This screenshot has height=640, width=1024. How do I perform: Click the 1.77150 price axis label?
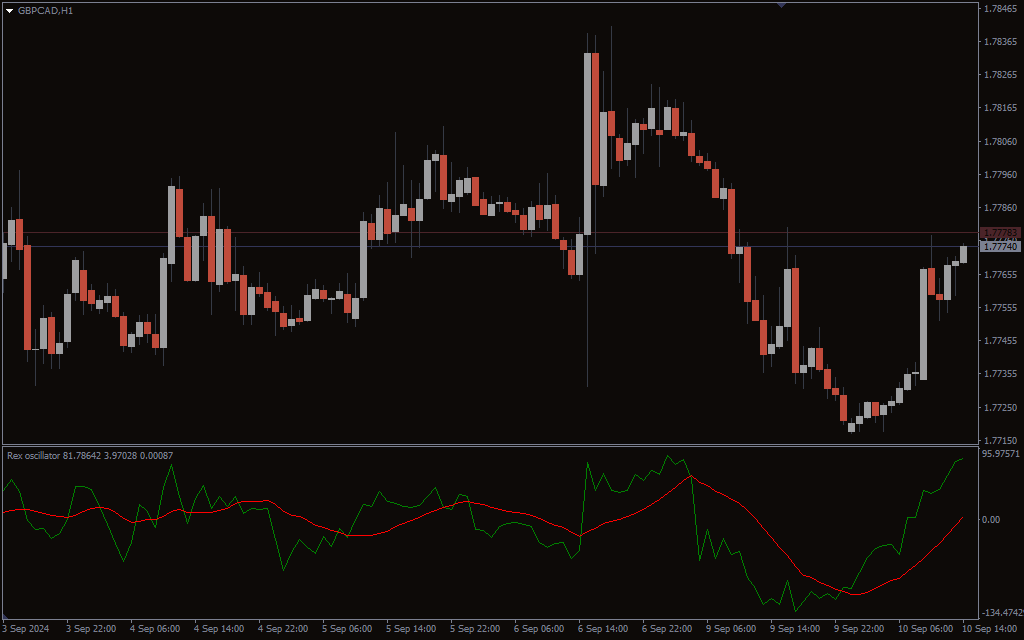point(1000,441)
